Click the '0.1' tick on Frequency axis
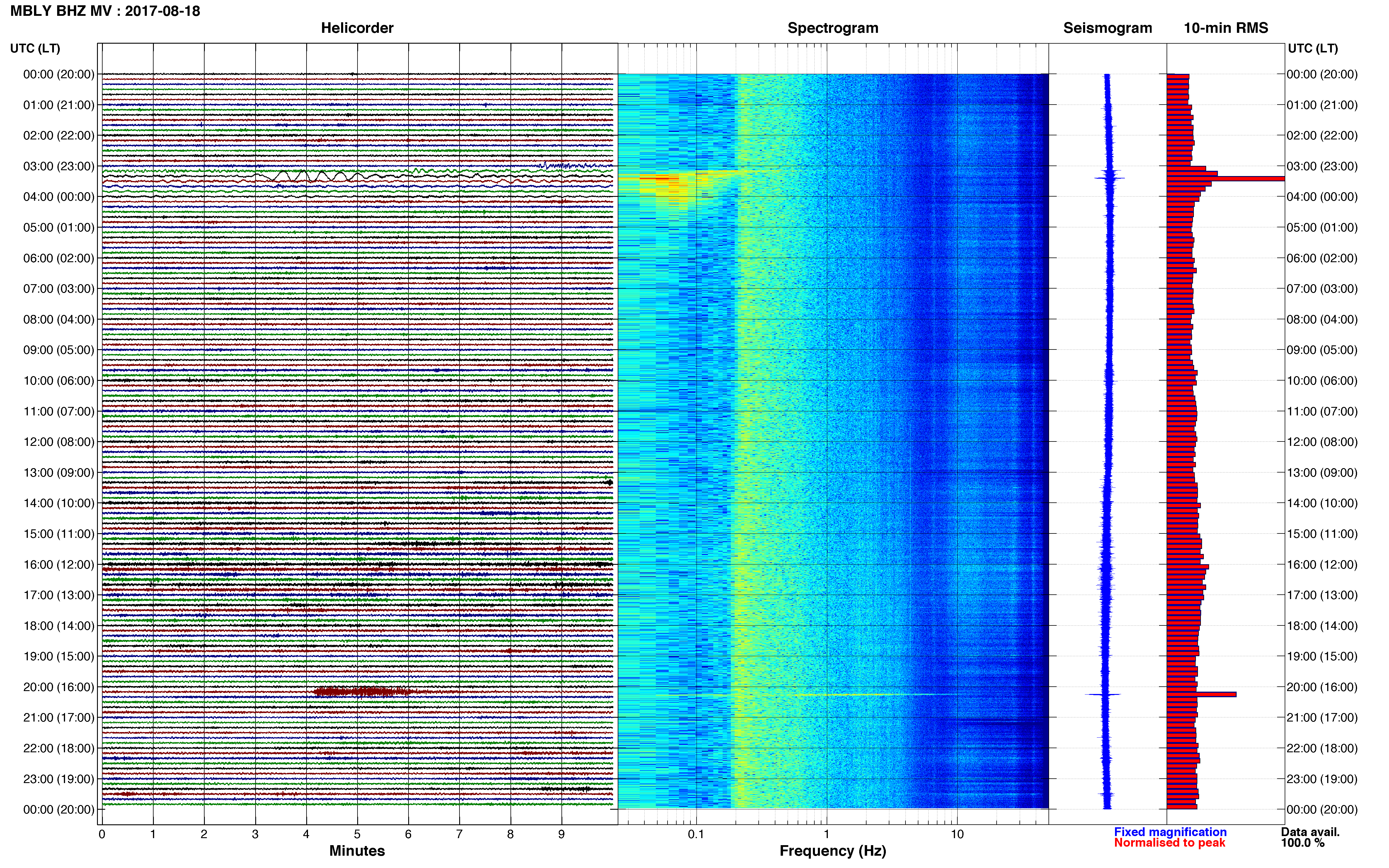Image resolution: width=1389 pixels, height=868 pixels. (x=696, y=835)
